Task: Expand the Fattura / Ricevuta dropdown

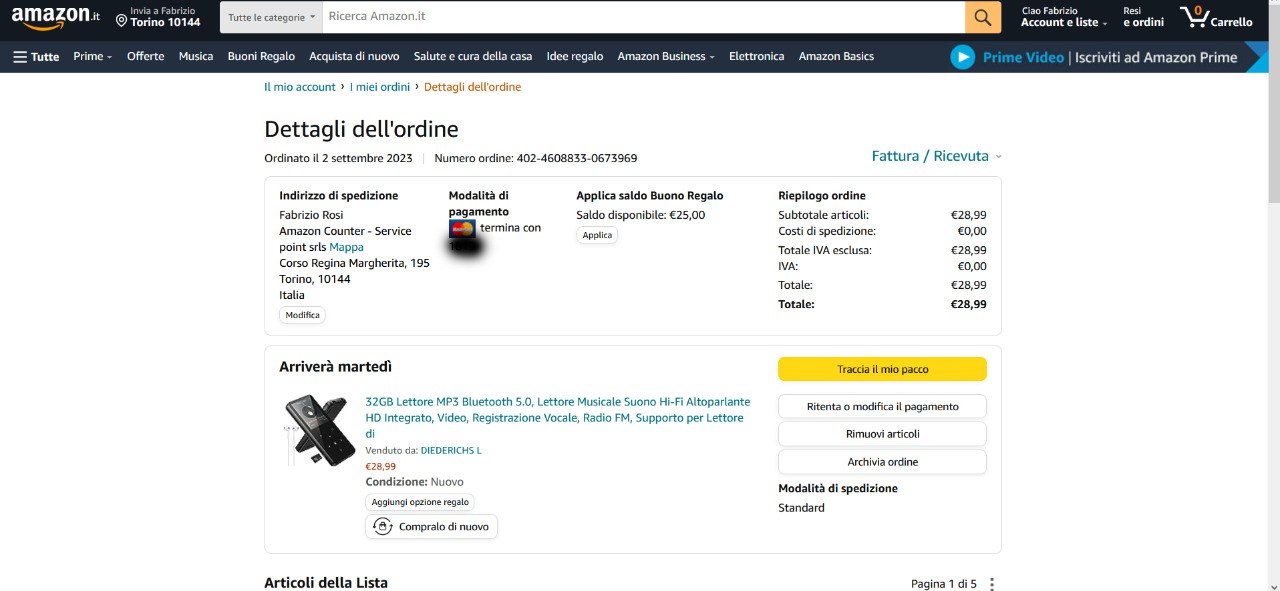Action: click(937, 156)
